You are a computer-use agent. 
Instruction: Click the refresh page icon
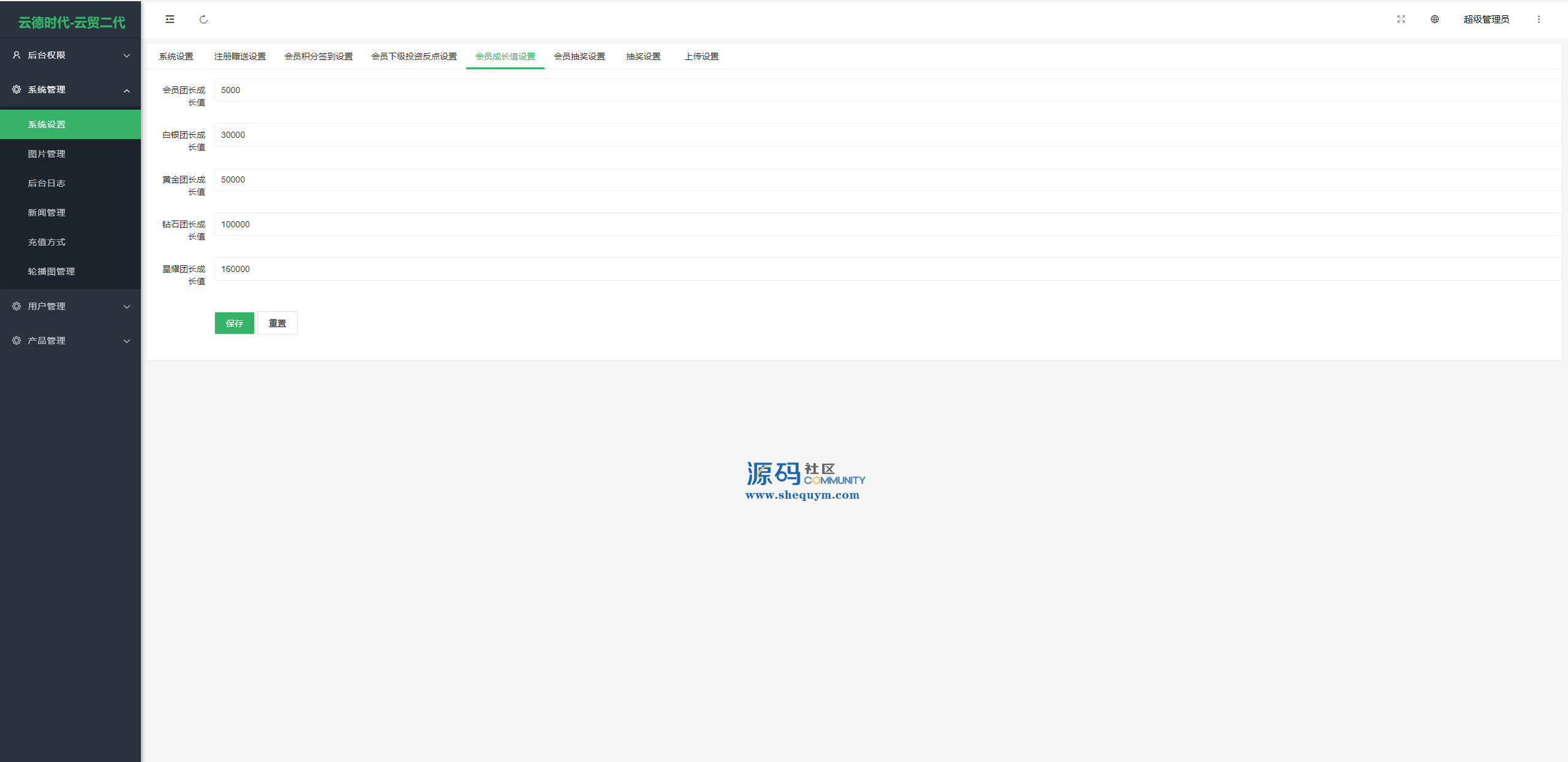click(x=203, y=20)
